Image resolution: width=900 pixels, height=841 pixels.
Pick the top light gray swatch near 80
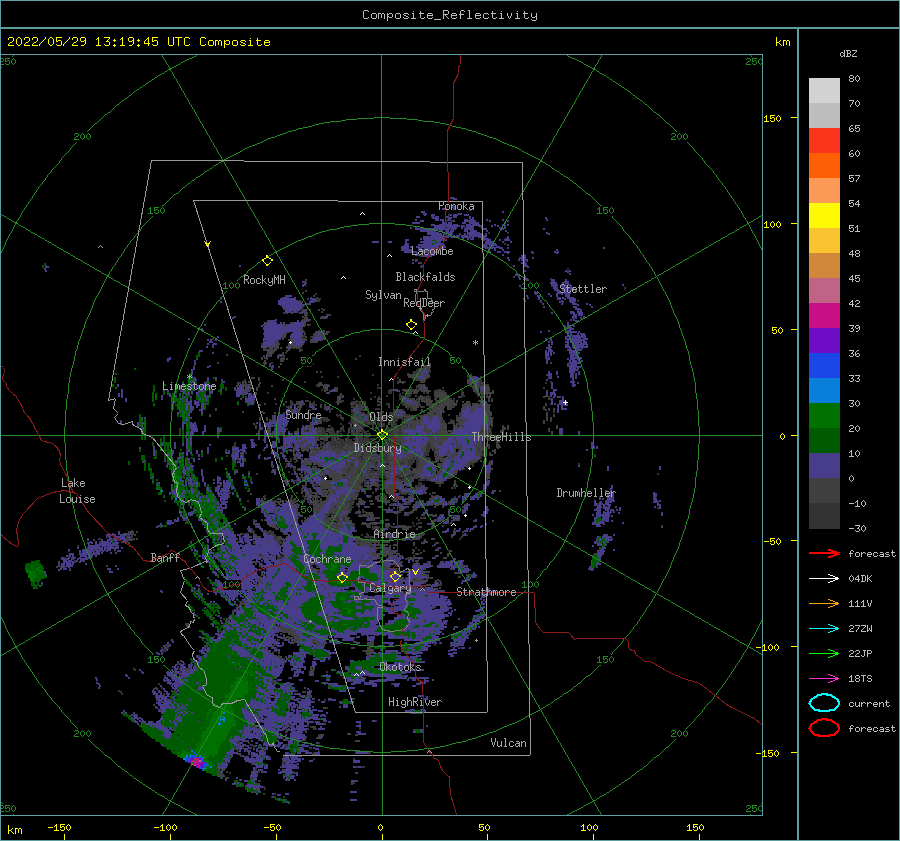pos(824,90)
